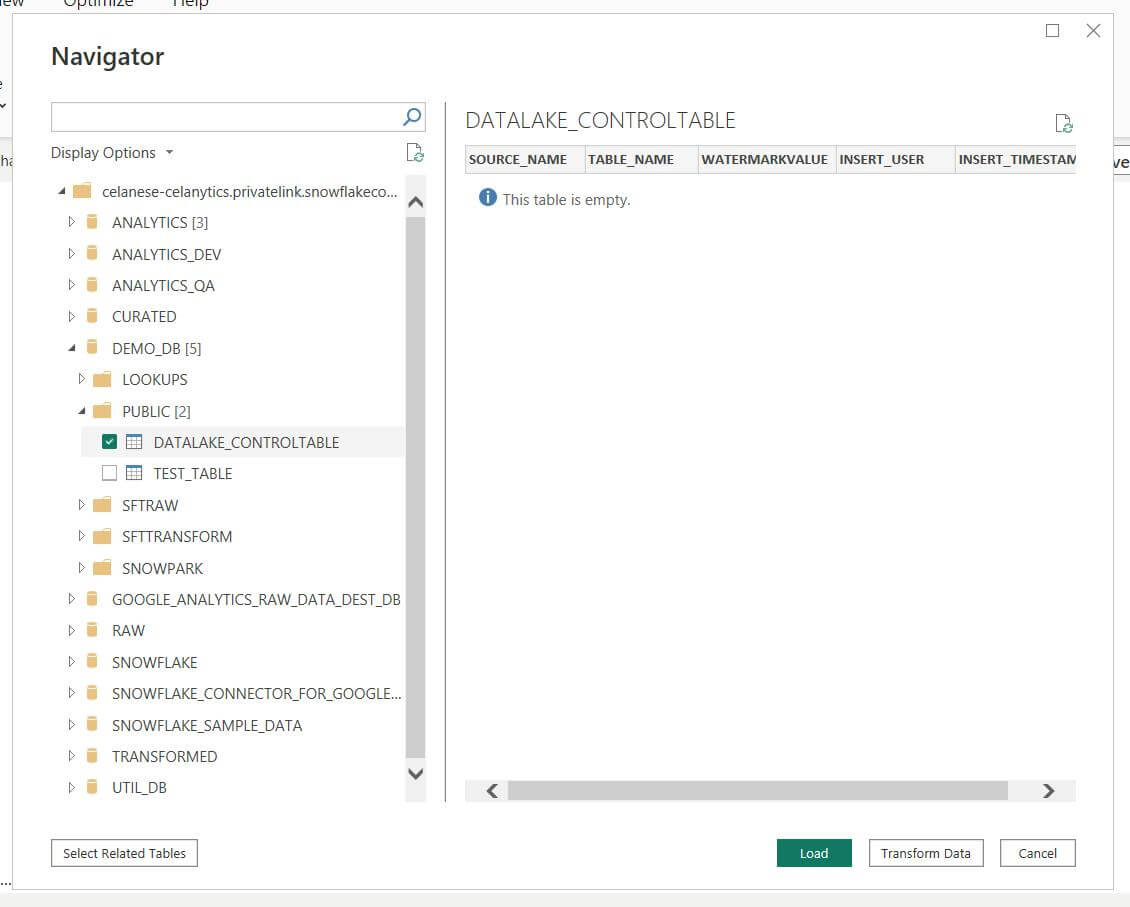1130x907 pixels.
Task: Maximize the Navigator dialog
Action: (1052, 30)
